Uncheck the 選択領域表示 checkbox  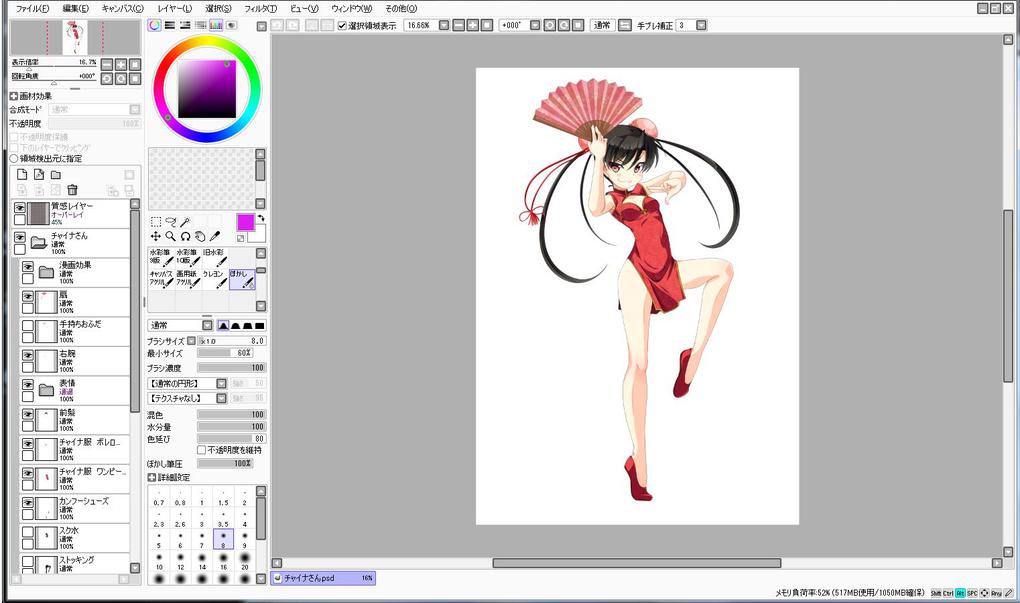pyautogui.click(x=342, y=25)
